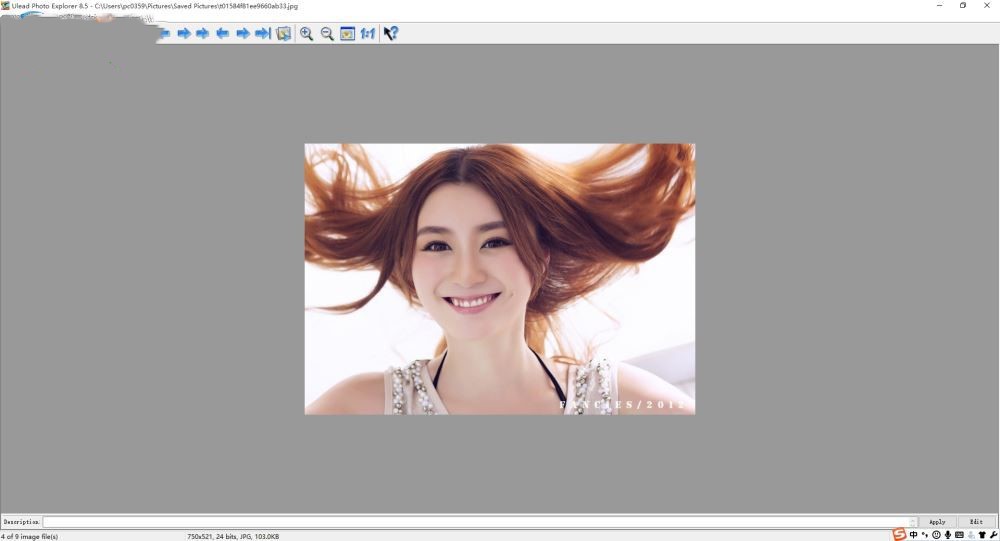
Task: Click the Sogou S icon in tray
Action: [899, 535]
